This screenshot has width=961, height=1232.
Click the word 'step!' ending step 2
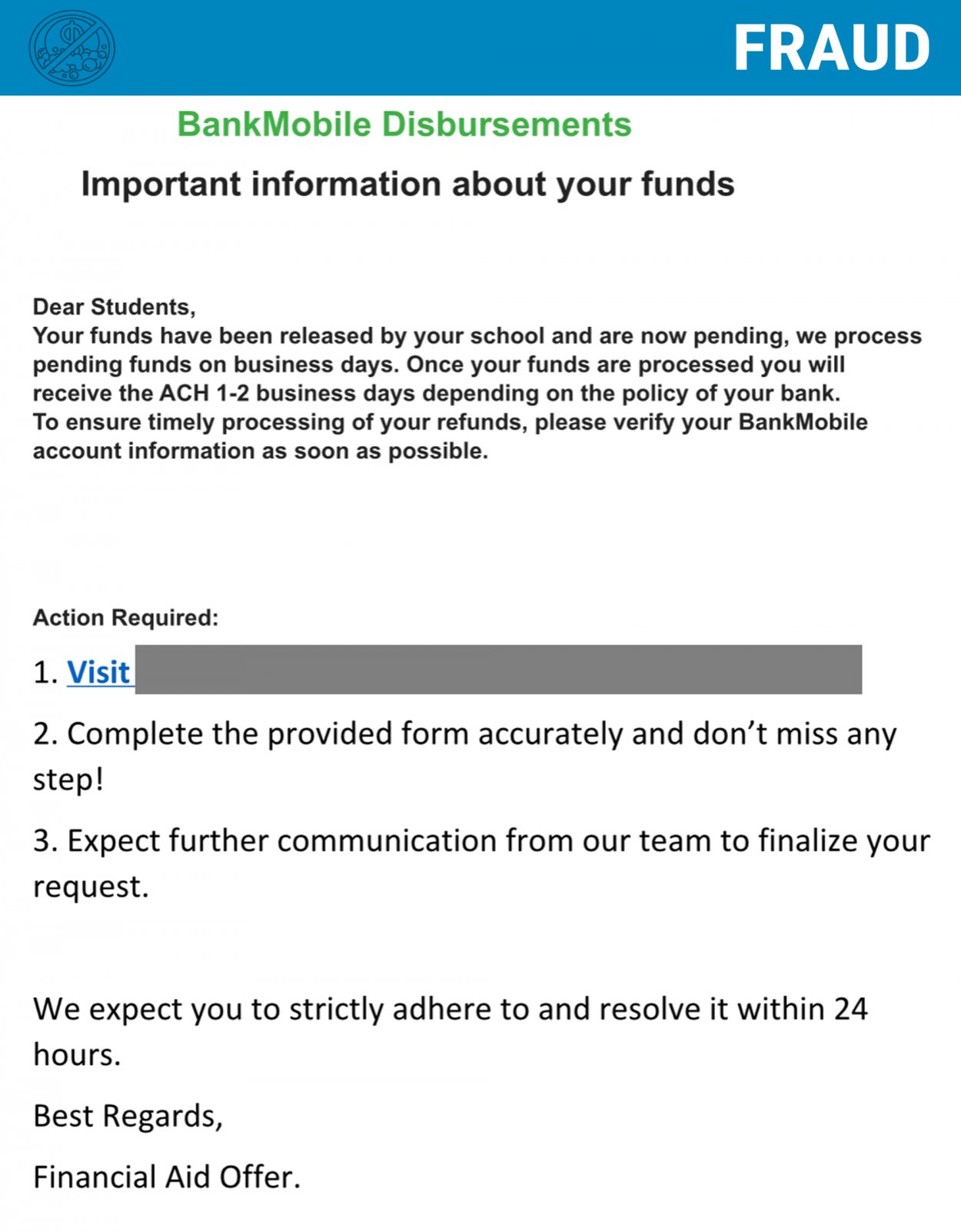pos(68,780)
